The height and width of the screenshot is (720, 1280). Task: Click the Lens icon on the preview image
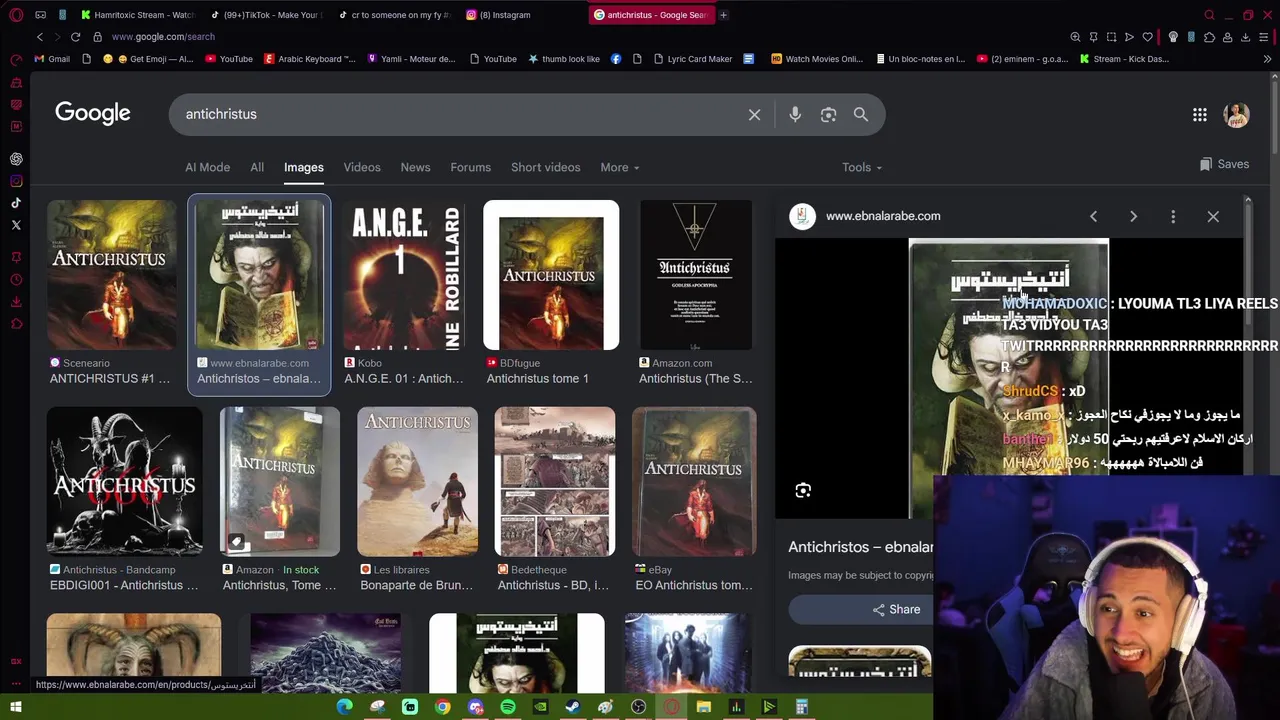coord(803,490)
